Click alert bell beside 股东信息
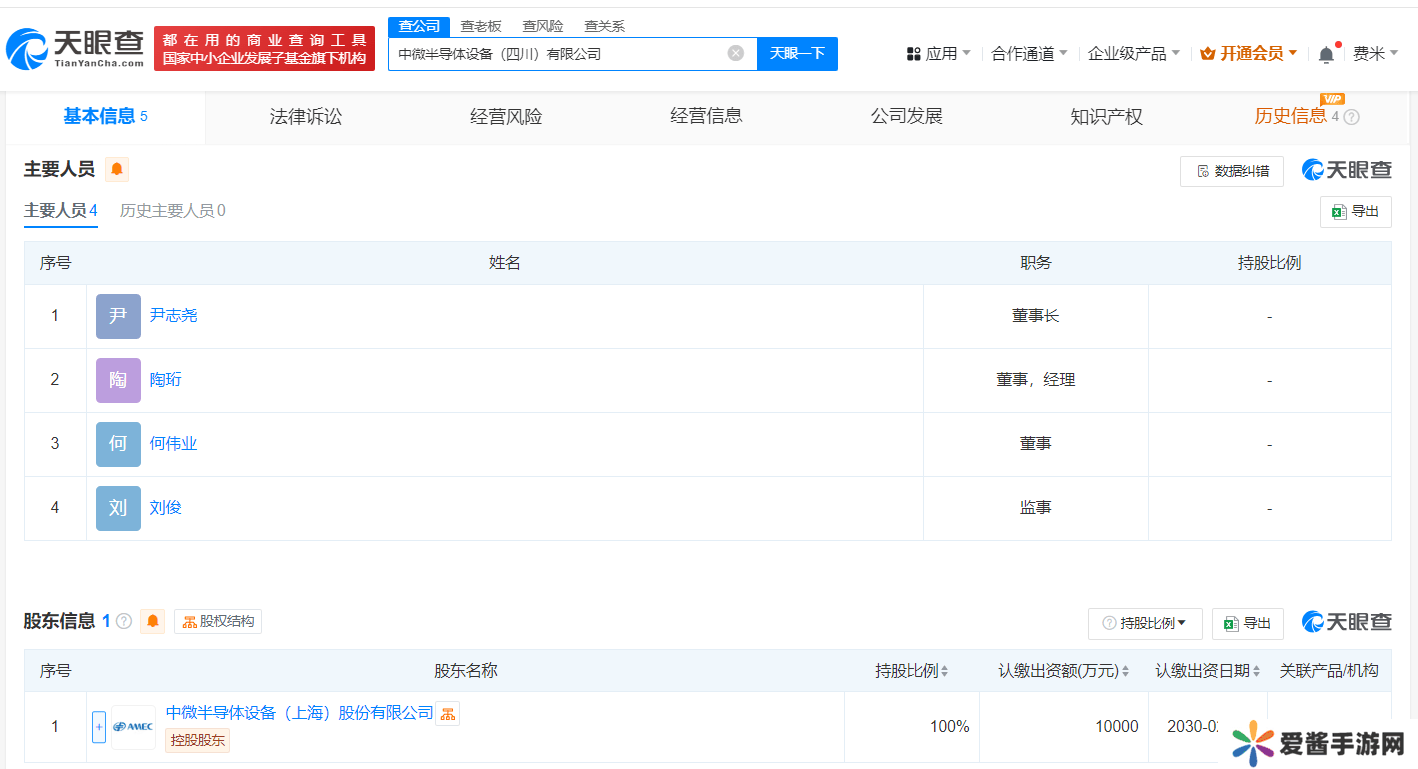1418x769 pixels. coord(153,622)
